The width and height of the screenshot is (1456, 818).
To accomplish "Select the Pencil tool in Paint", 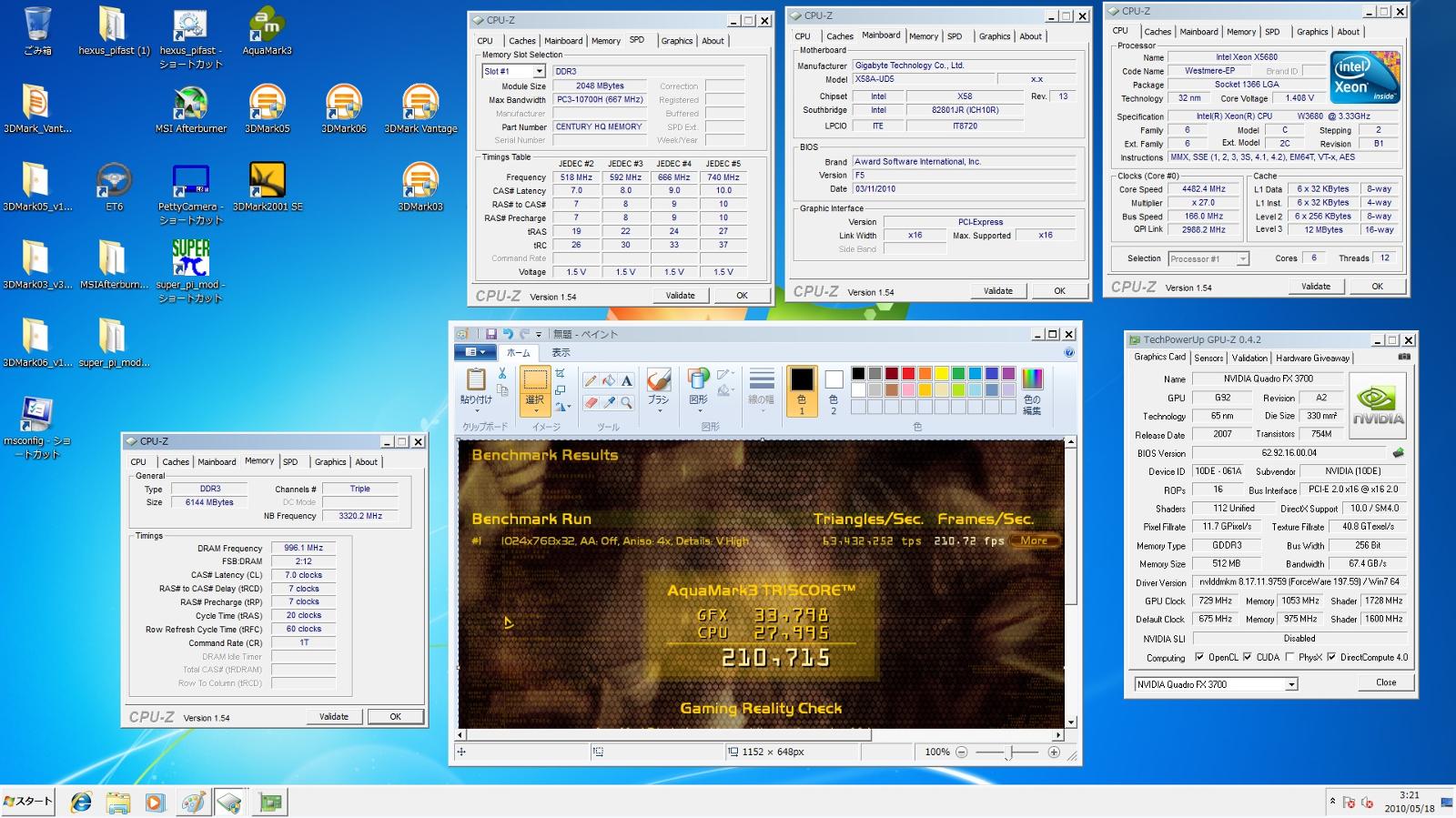I will pyautogui.click(x=591, y=380).
